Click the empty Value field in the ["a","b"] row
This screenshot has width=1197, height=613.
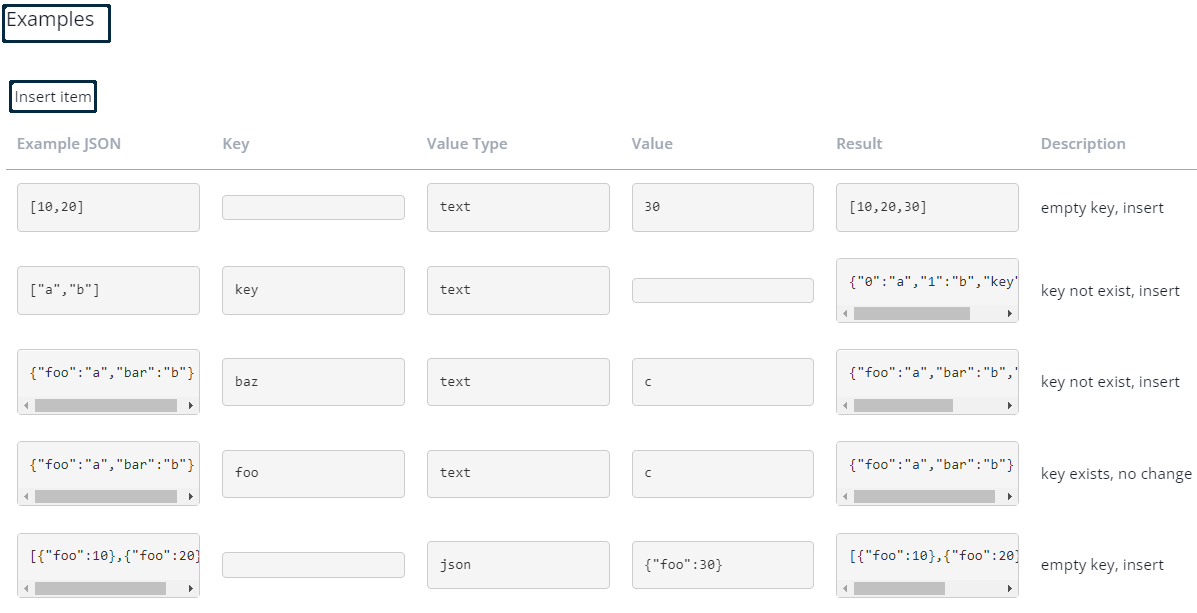722,290
